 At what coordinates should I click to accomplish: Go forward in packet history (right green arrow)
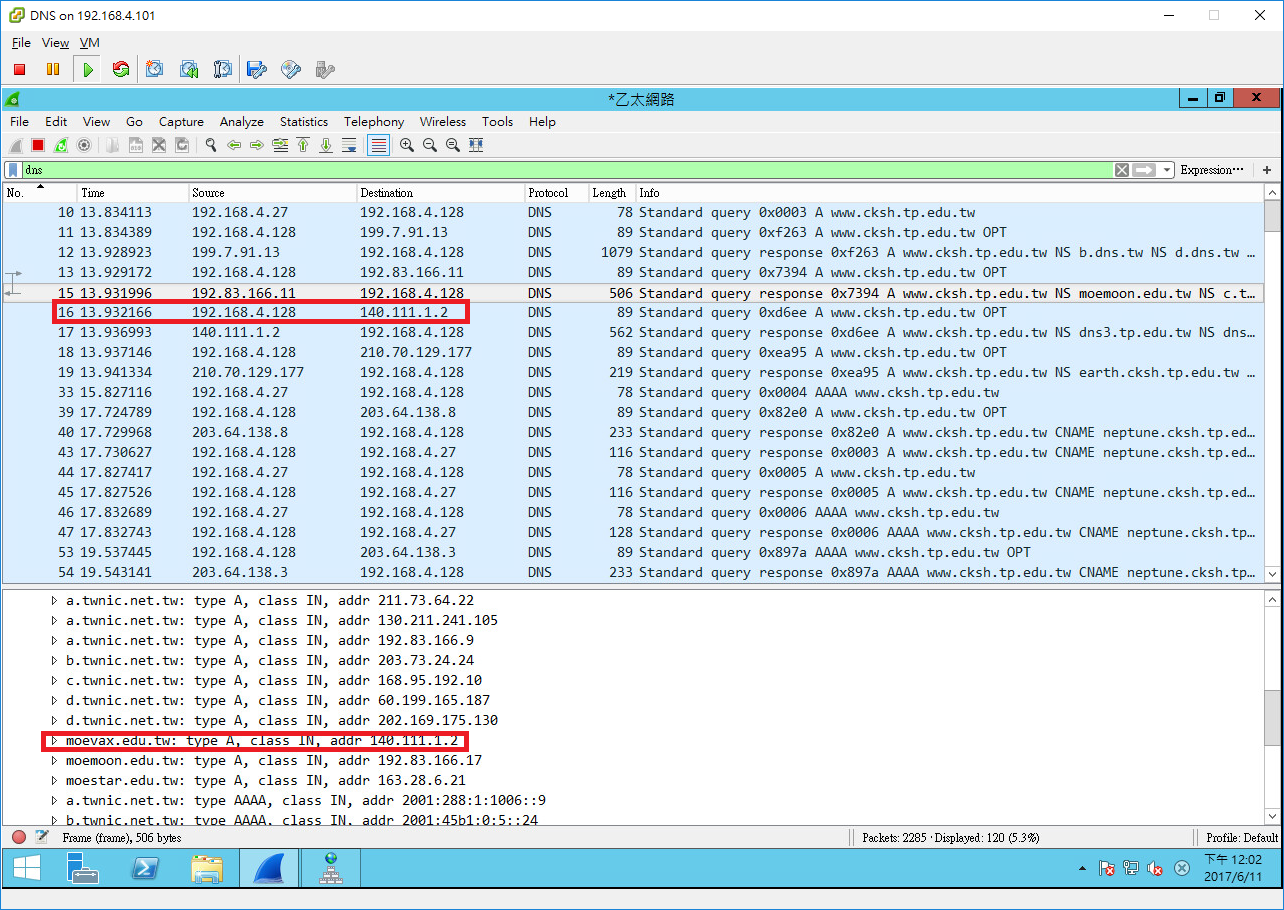coord(257,145)
